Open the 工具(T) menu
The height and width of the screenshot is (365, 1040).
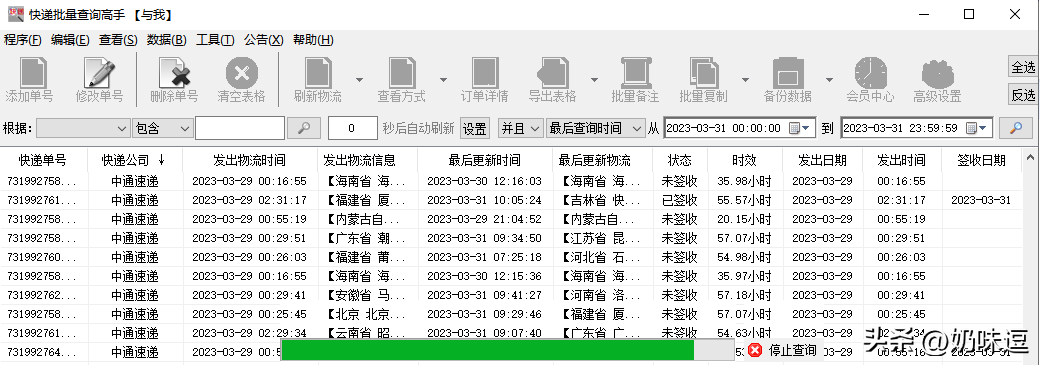click(215, 40)
